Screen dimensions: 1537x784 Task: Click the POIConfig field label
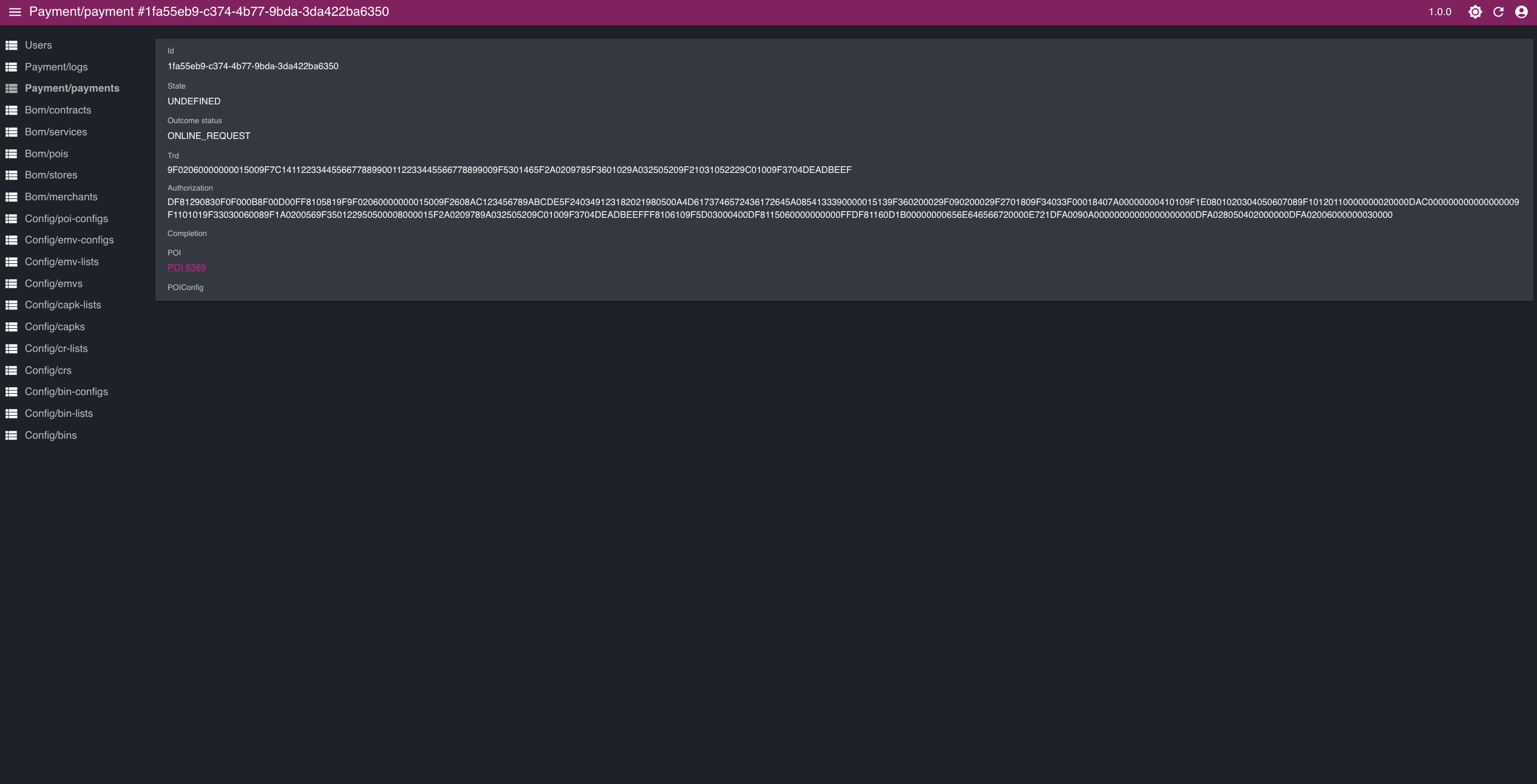point(185,288)
